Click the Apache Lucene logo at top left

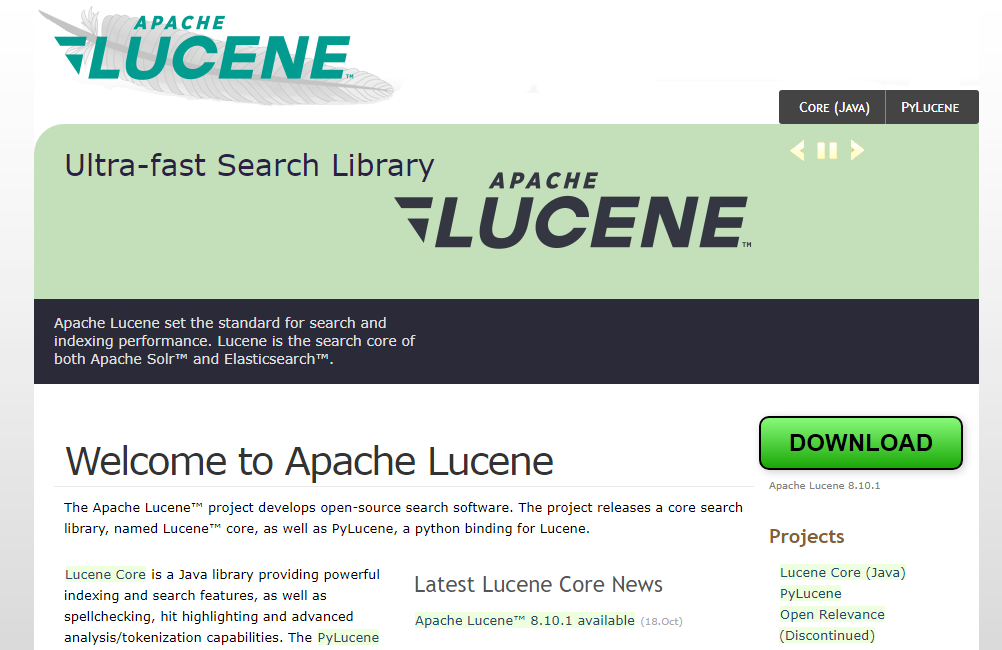(217, 56)
